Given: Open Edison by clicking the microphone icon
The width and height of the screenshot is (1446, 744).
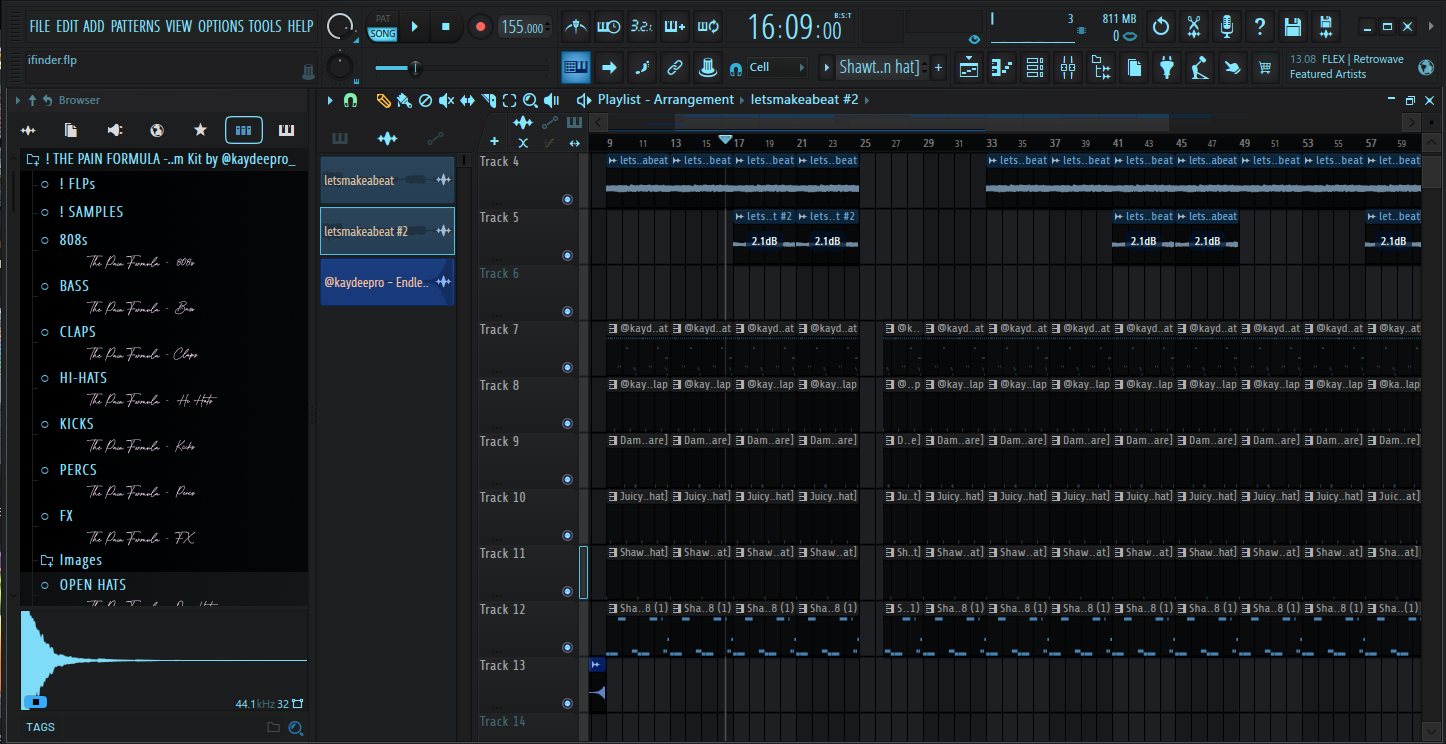Looking at the screenshot, I should 1226,25.
